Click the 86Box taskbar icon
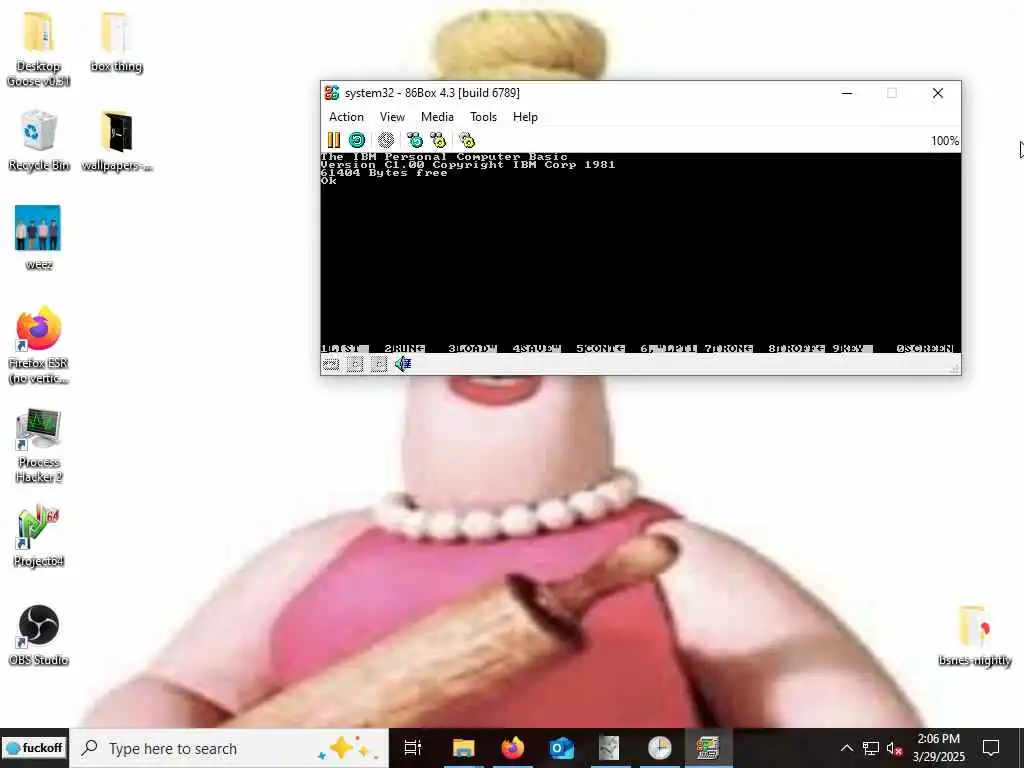Viewport: 1024px width, 768px height. 708,748
